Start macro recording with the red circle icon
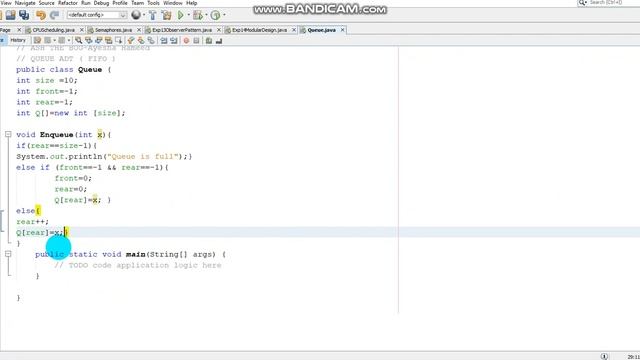The height and width of the screenshot is (360, 640). 186,40
